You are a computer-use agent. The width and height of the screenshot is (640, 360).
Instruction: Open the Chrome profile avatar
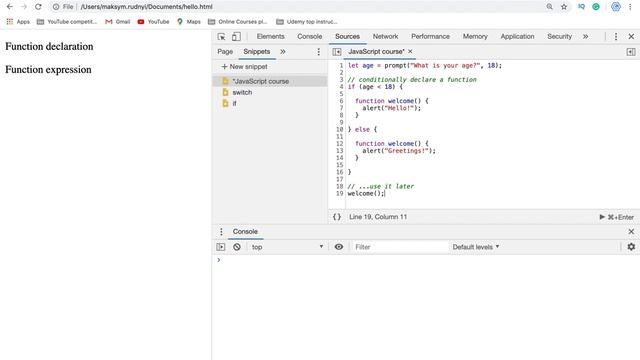(x=616, y=7)
